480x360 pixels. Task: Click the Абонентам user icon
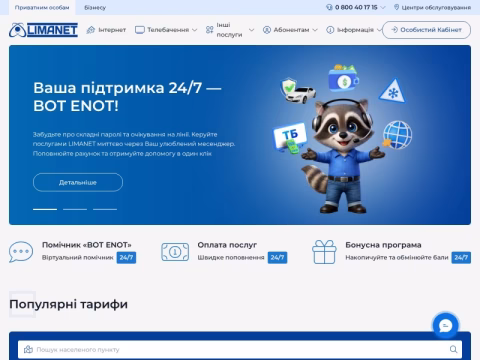[x=267, y=30]
